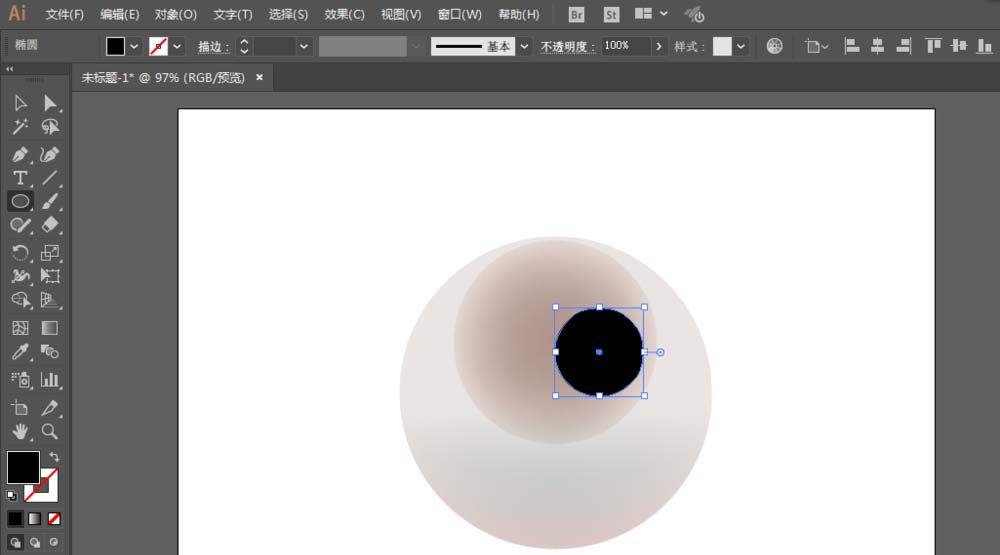Reset default fill and stroke
Image resolution: width=1000 pixels, height=555 pixels.
click(11, 495)
